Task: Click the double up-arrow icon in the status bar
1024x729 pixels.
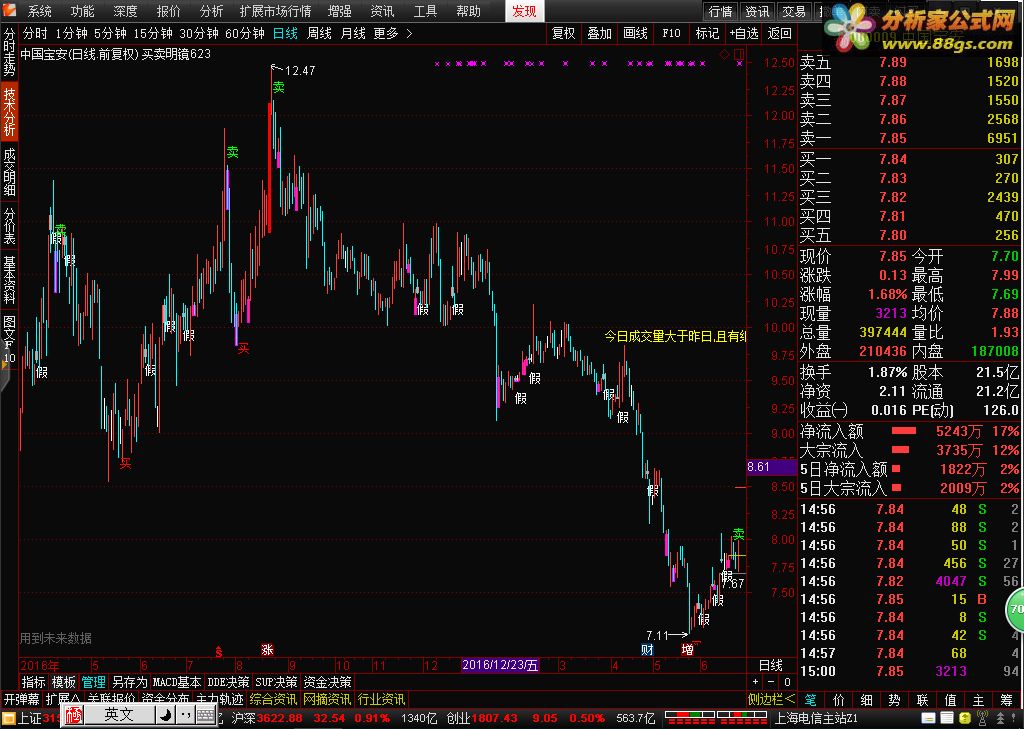Action: pyautogui.click(x=1000, y=719)
